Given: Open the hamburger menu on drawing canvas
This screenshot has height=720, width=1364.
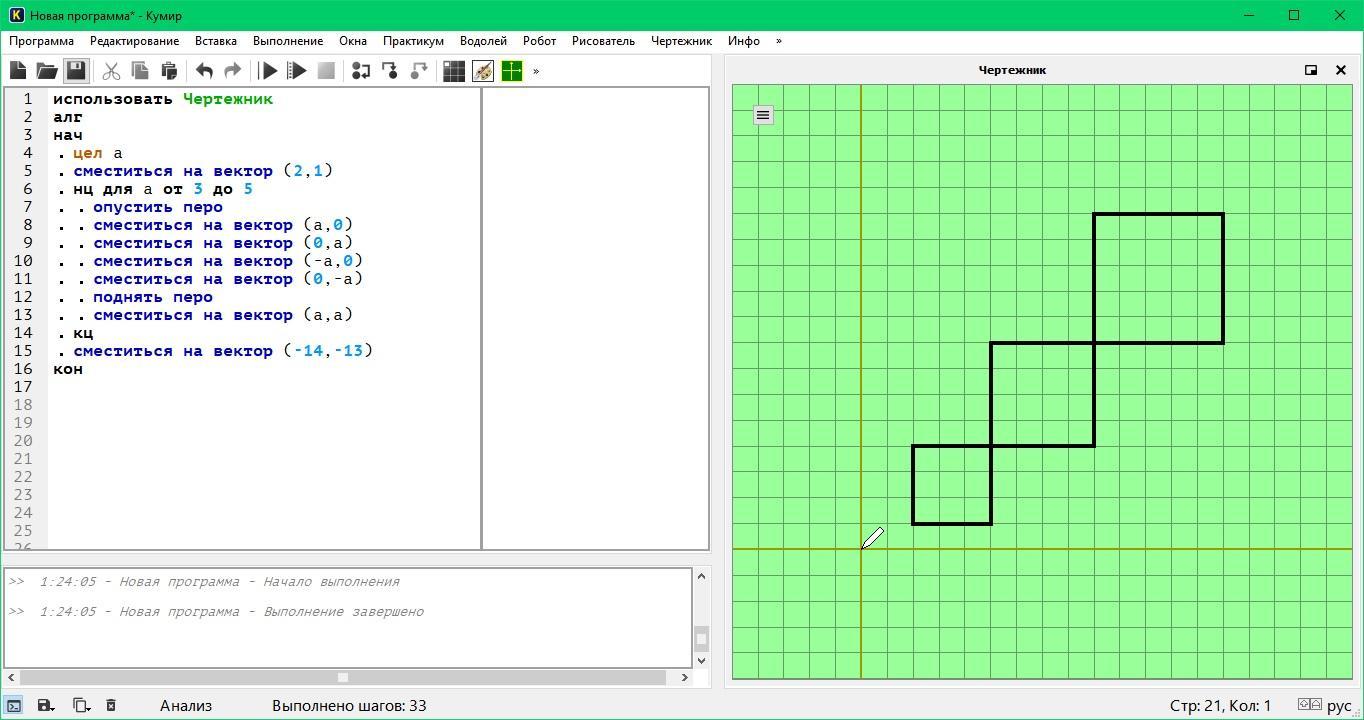Looking at the screenshot, I should pos(763,115).
